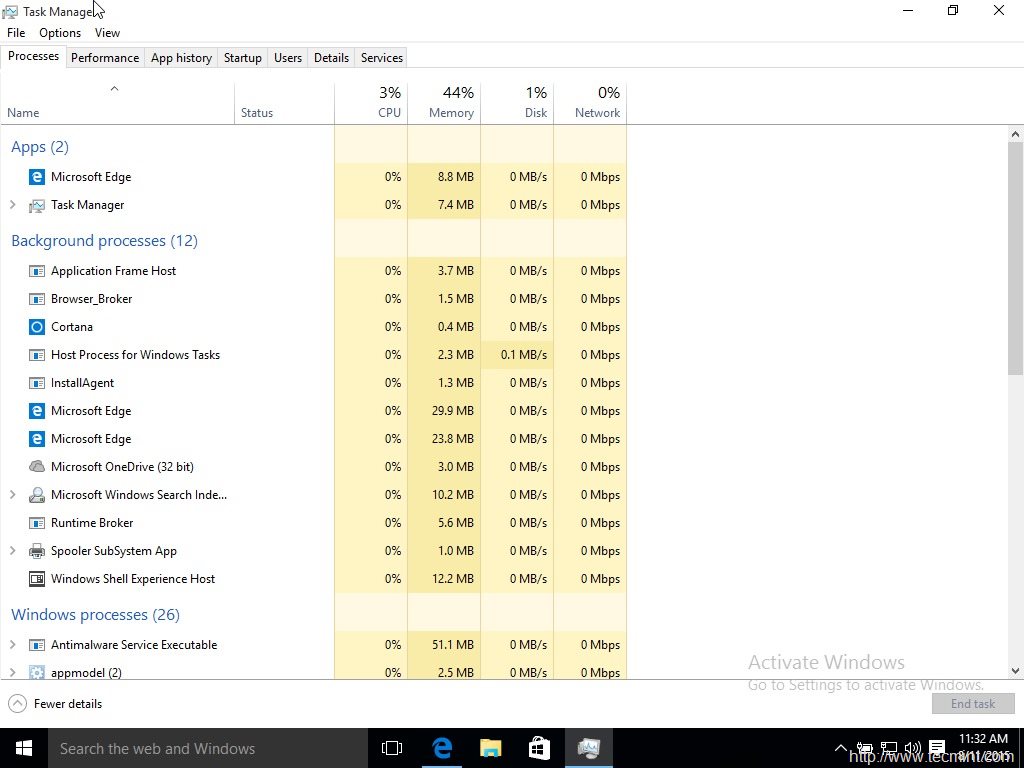Click the Browser_Broker process icon
This screenshot has height=768, width=1024.
(x=37, y=298)
